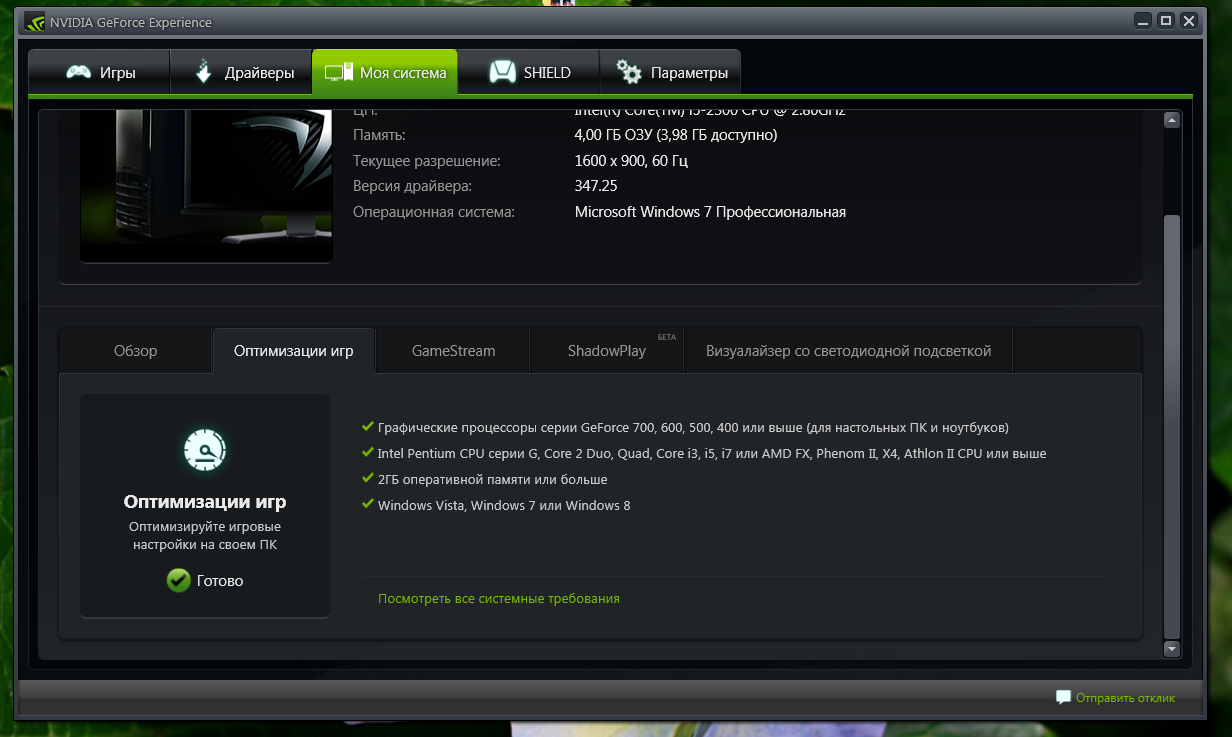1232x737 pixels.
Task: Click the vertical scrollbar thumb
Action: [1172, 425]
